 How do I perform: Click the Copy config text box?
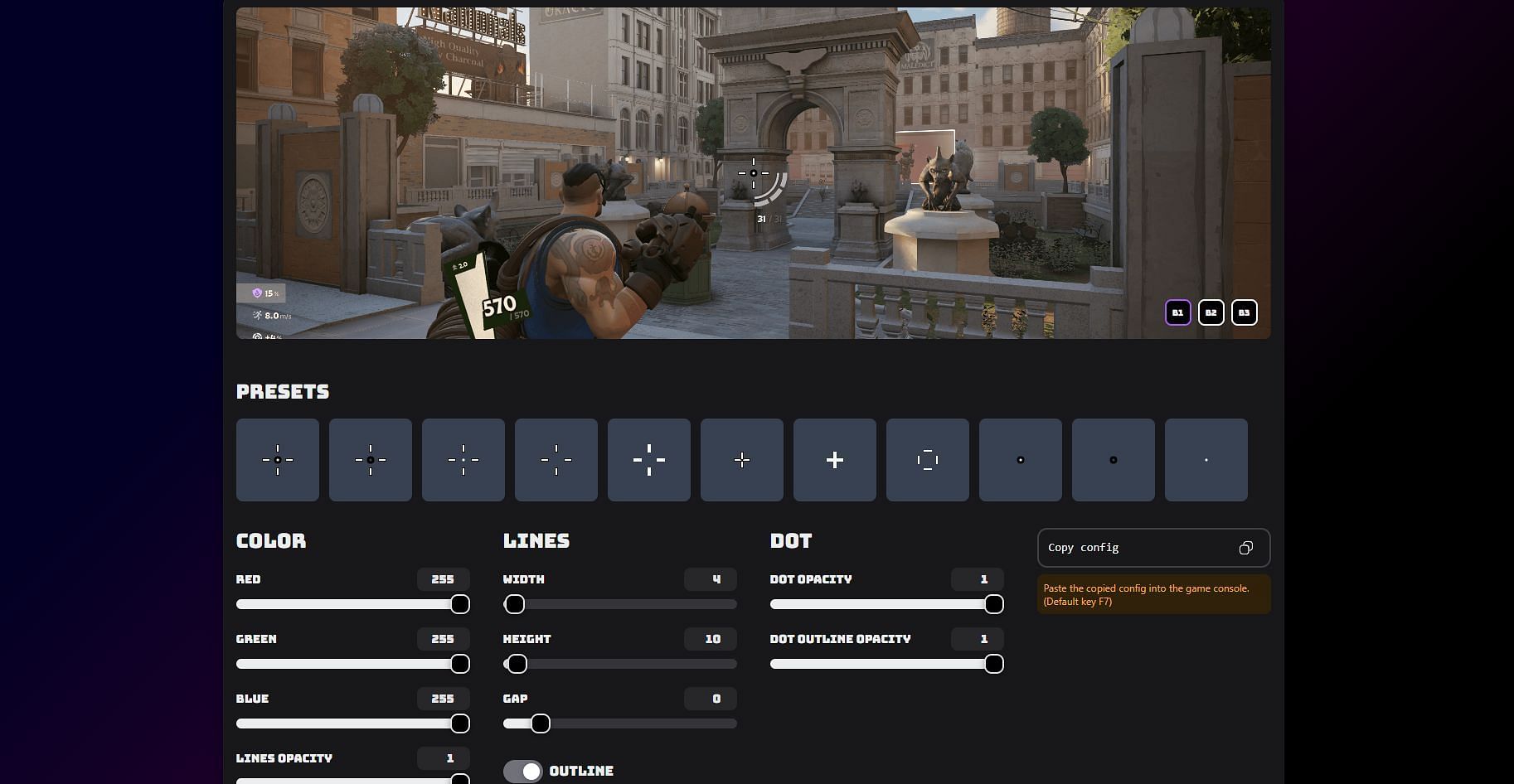tap(1153, 548)
